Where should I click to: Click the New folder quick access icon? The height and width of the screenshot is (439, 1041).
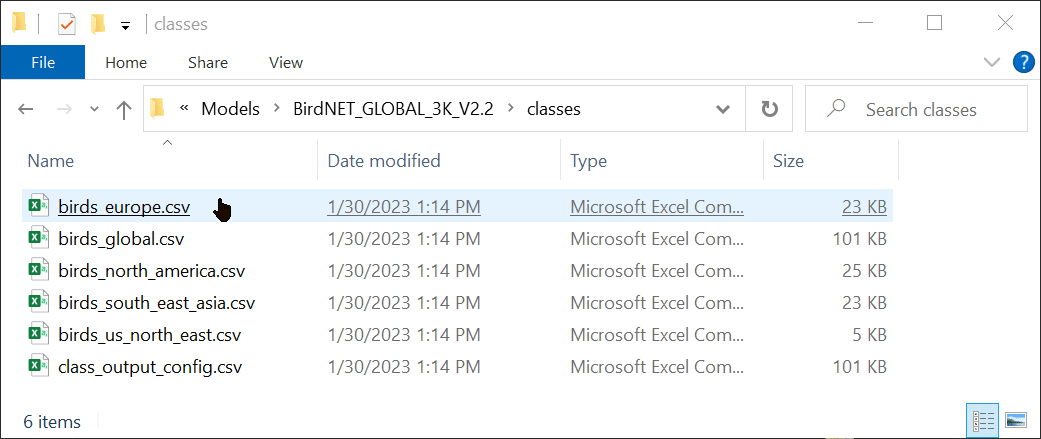pyautogui.click(x=98, y=25)
